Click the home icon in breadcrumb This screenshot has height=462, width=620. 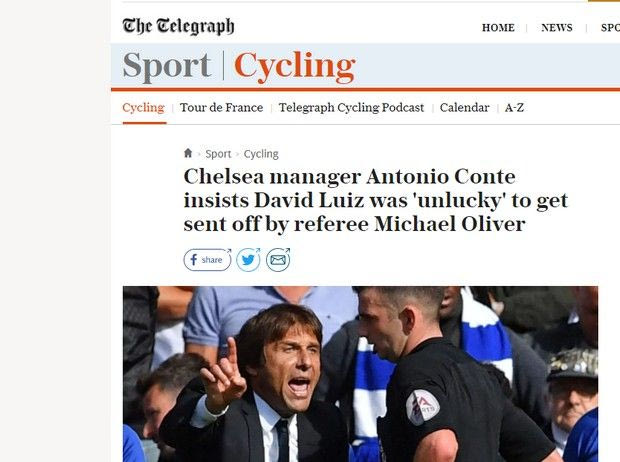[x=188, y=154]
